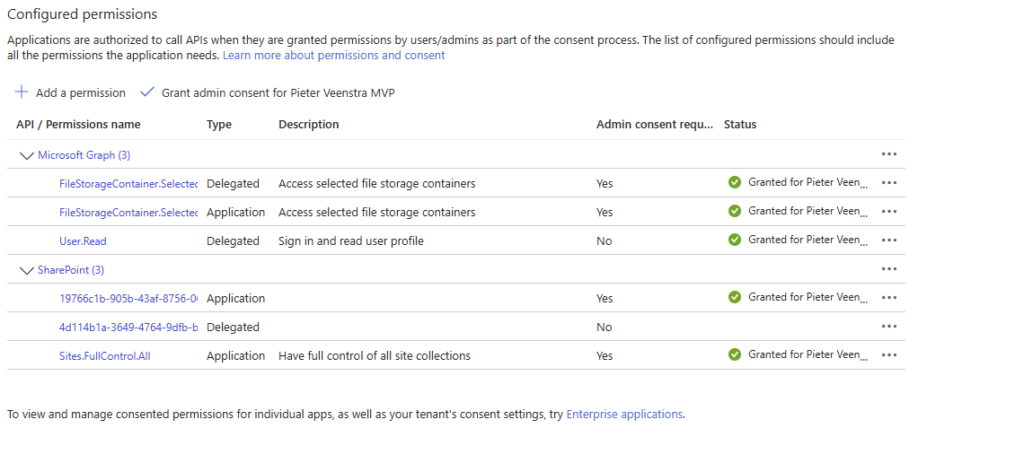Image resolution: width=1024 pixels, height=472 pixels.
Task: Click 'Yes' admin consent in Sites.FullControl.All row
Action: click(605, 356)
